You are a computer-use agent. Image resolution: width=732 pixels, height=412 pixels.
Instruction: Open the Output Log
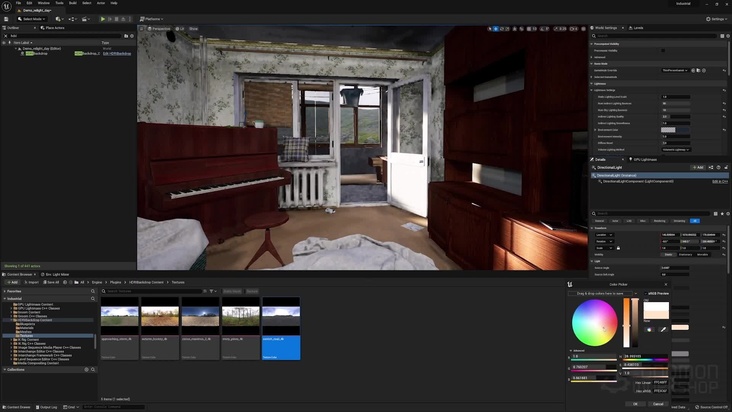coord(46,407)
